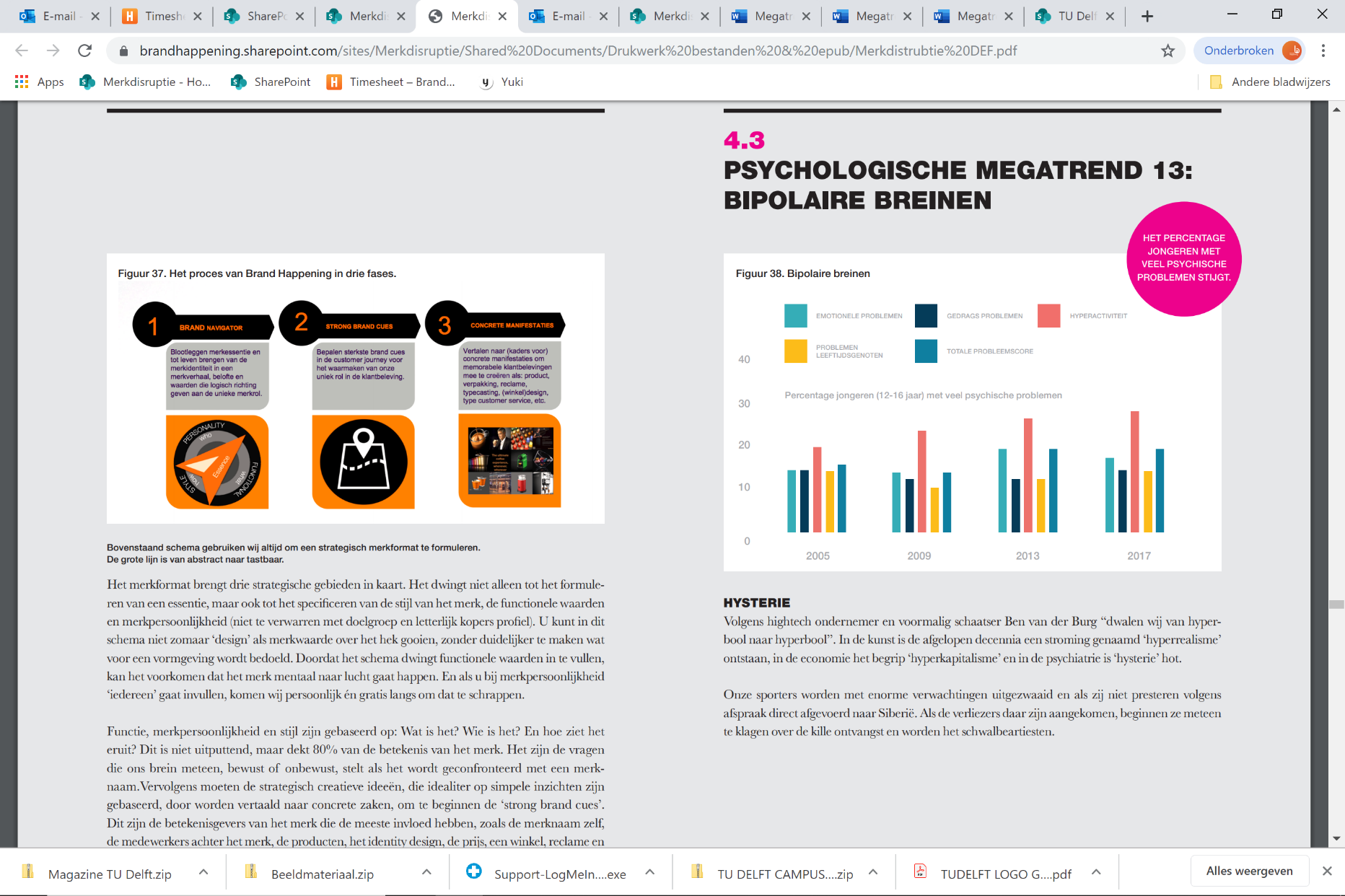Click the vertical scrollbar down arrow

1336,838
